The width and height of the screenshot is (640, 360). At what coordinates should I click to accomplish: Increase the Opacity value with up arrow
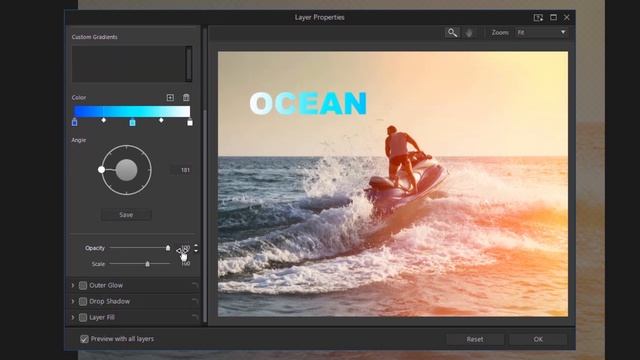pyautogui.click(x=196, y=246)
